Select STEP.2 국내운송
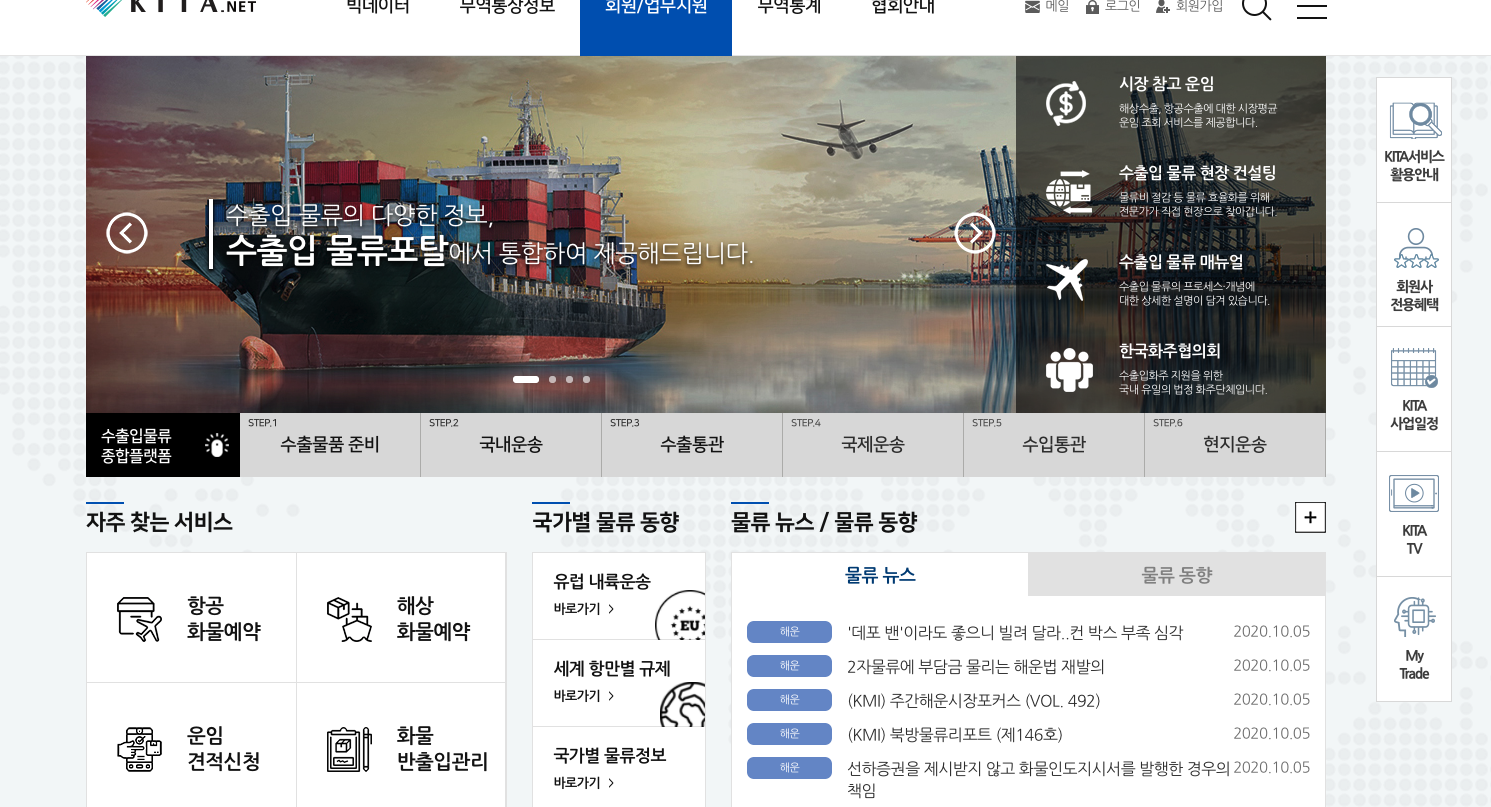 (x=511, y=445)
